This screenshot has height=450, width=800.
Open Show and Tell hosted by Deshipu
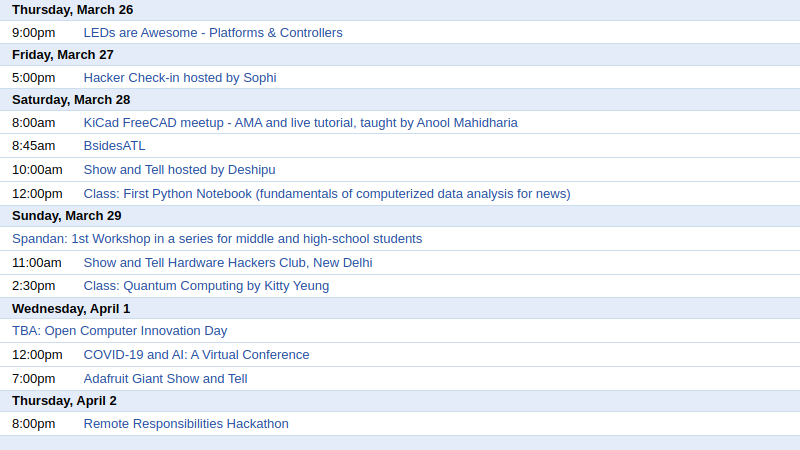[179, 170]
